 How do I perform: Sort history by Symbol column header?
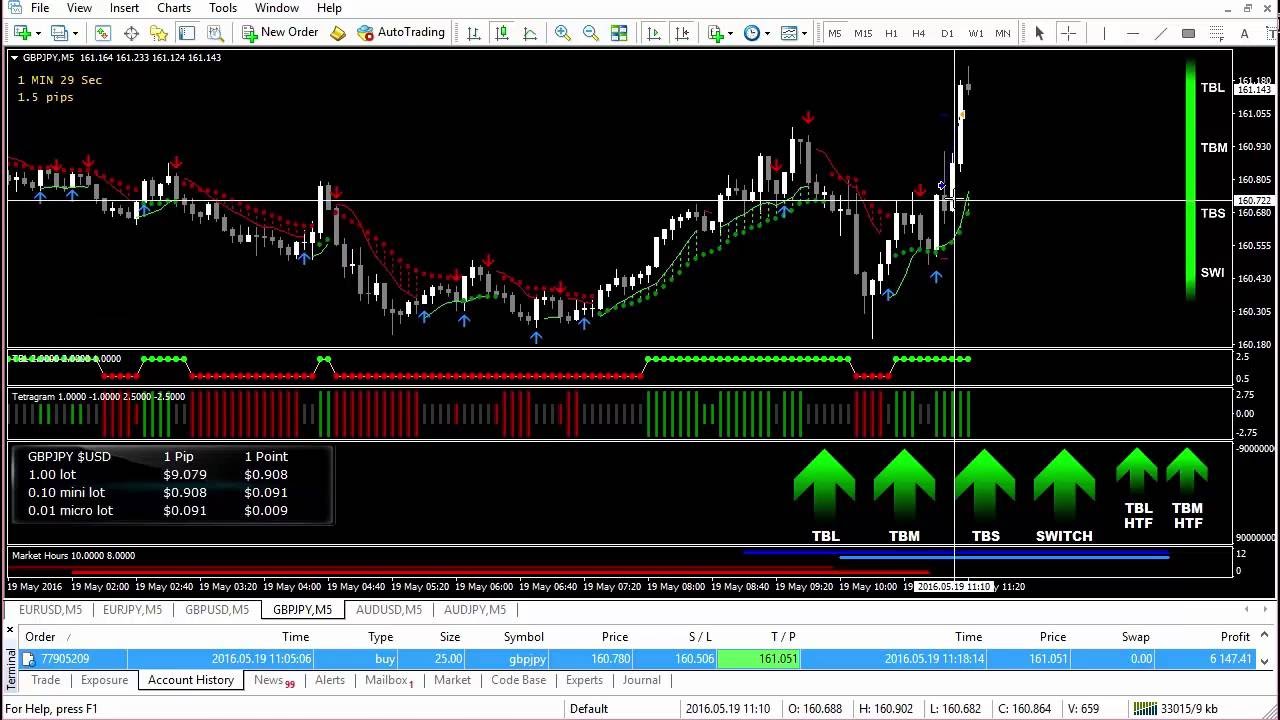(523, 637)
